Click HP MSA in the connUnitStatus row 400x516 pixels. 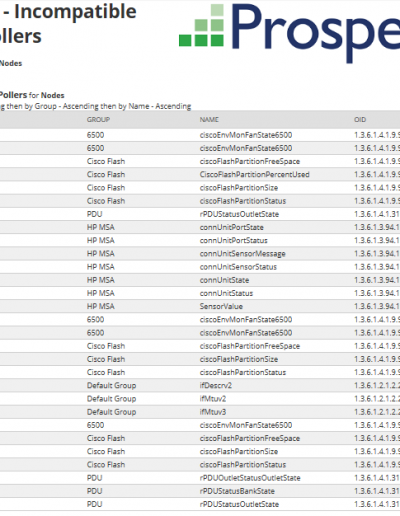click(101, 293)
